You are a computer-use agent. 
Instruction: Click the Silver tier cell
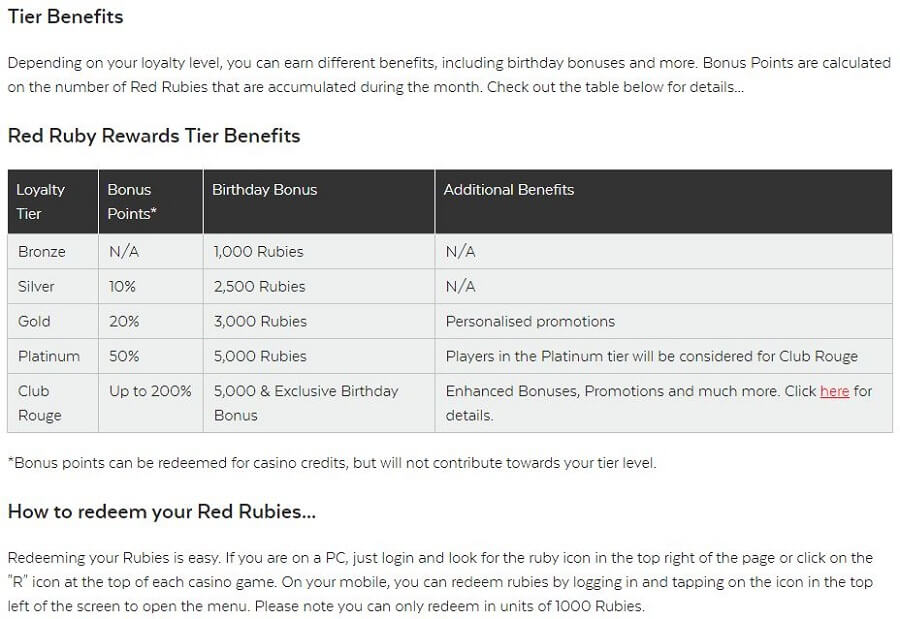(x=53, y=287)
